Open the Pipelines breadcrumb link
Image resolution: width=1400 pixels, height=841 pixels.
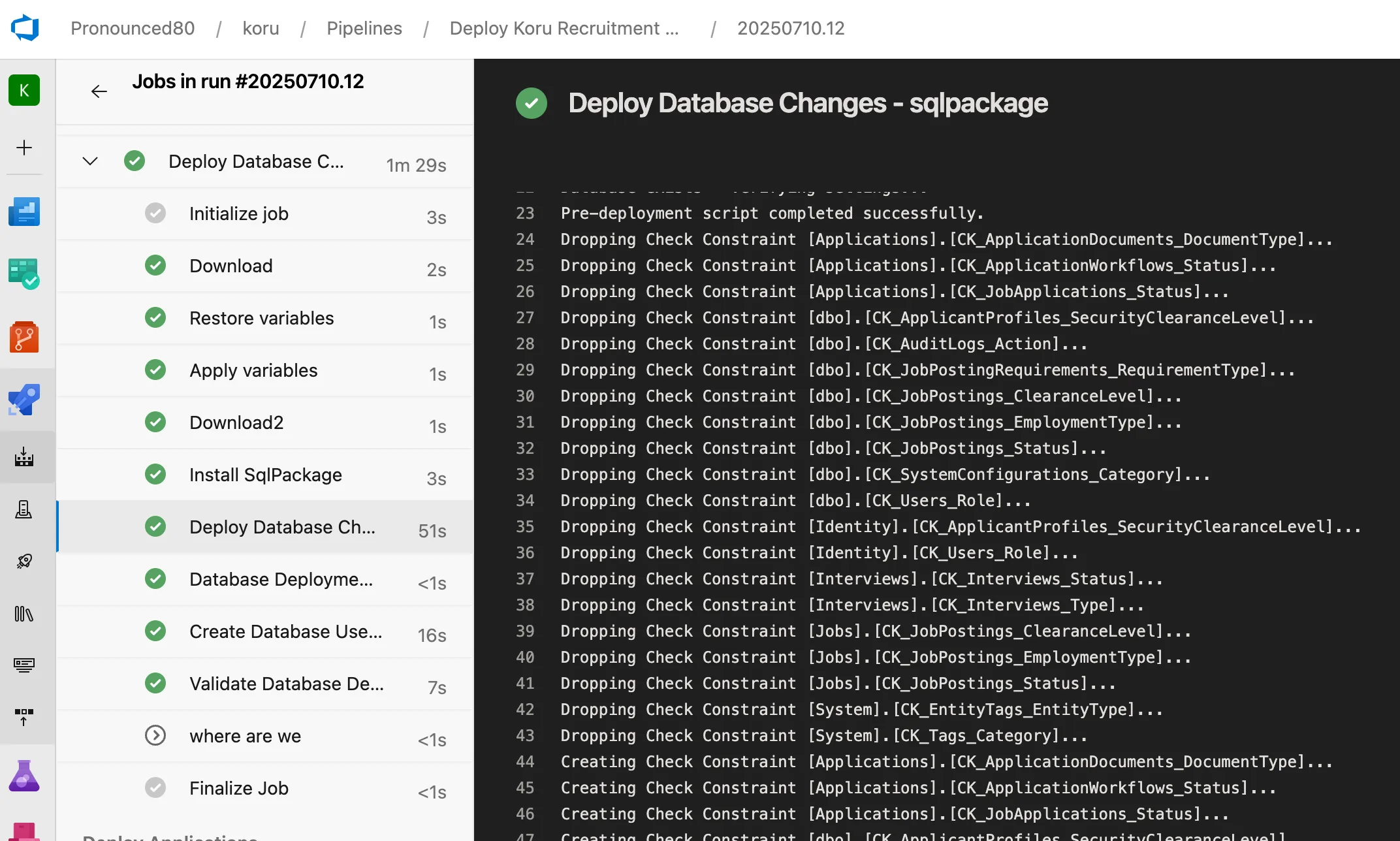tap(364, 28)
